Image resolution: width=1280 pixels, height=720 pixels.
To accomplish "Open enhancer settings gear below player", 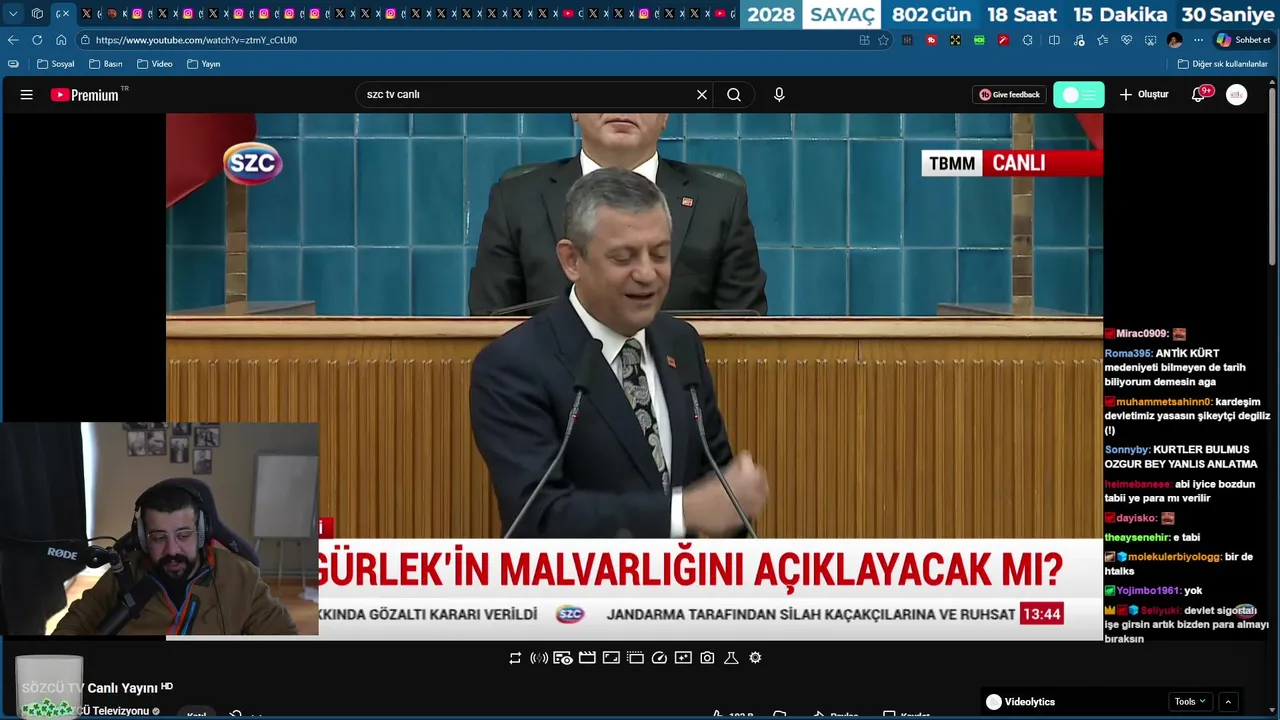I will point(755,658).
